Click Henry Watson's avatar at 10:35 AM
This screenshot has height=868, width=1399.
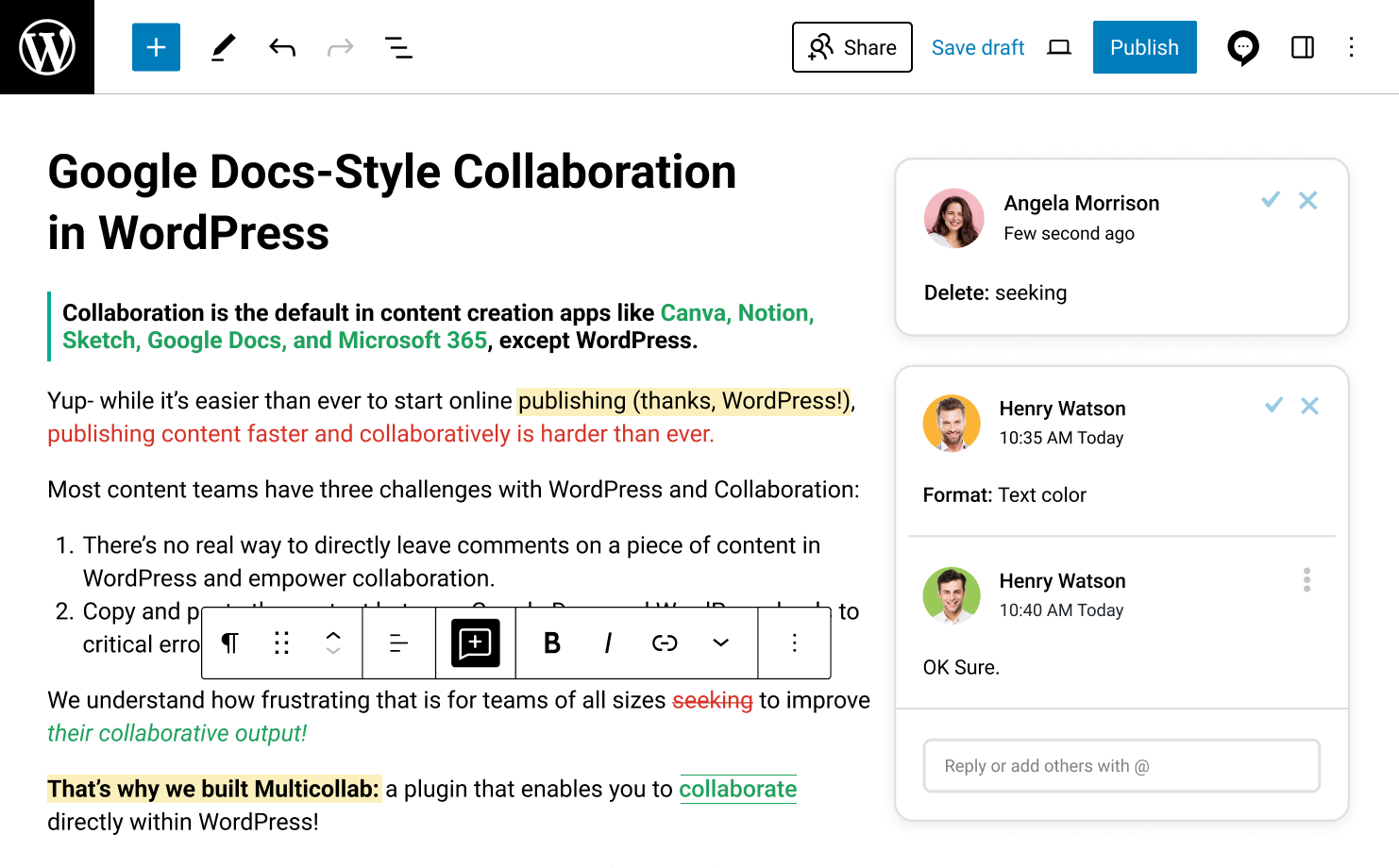click(x=952, y=424)
